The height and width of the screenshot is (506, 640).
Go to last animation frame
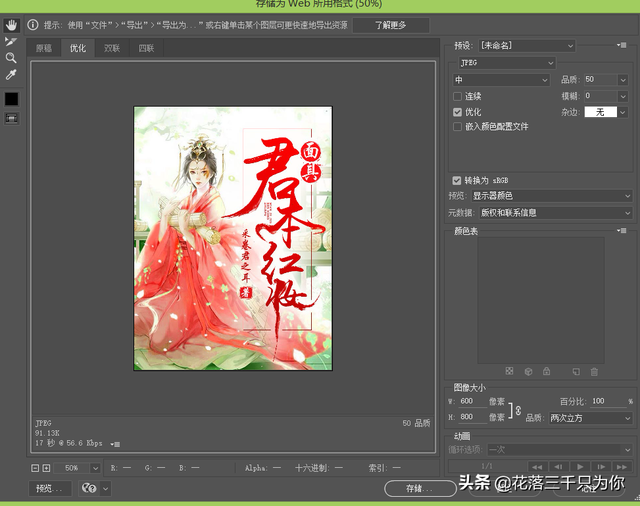point(622,466)
